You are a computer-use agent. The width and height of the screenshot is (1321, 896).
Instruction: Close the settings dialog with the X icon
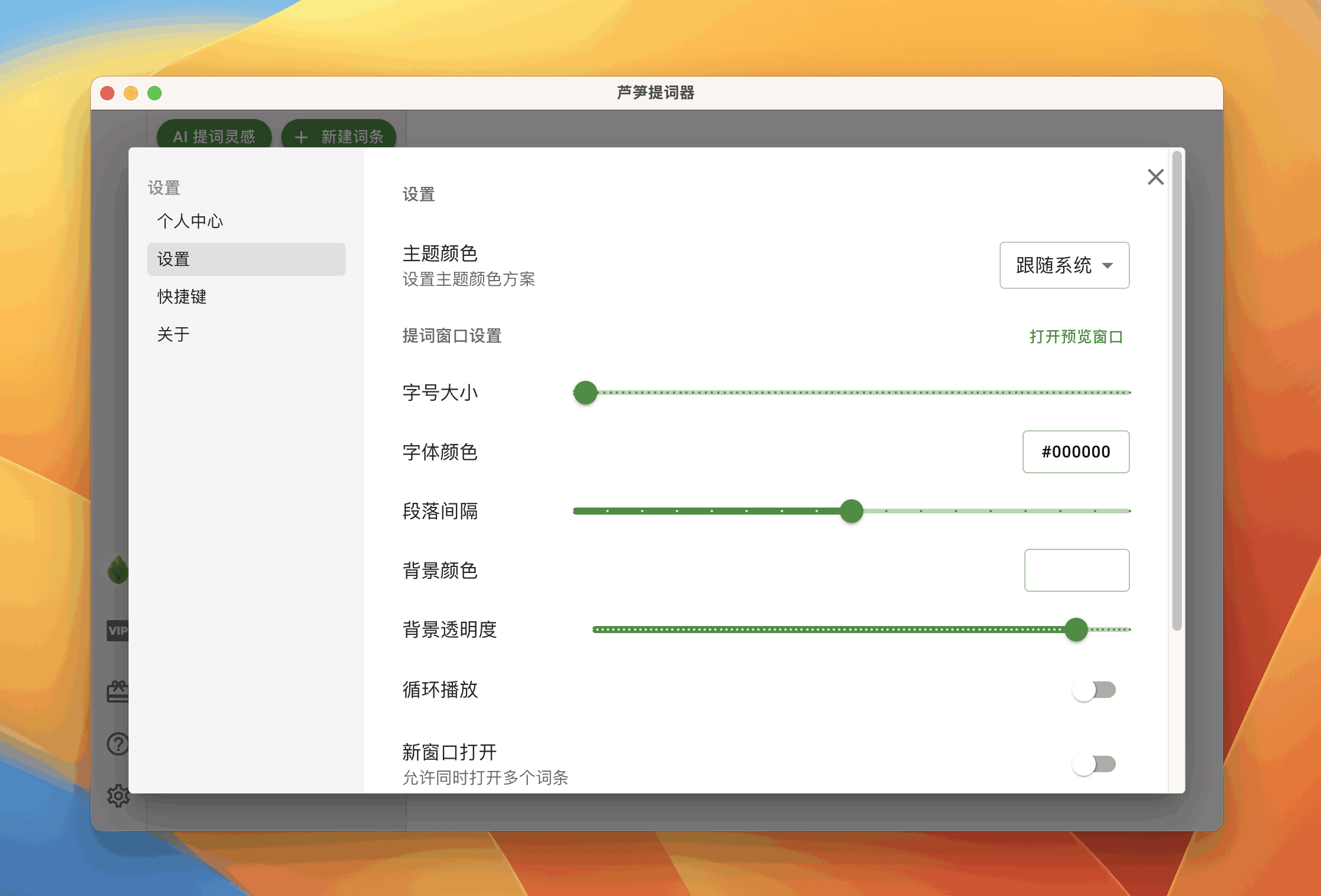click(1155, 177)
